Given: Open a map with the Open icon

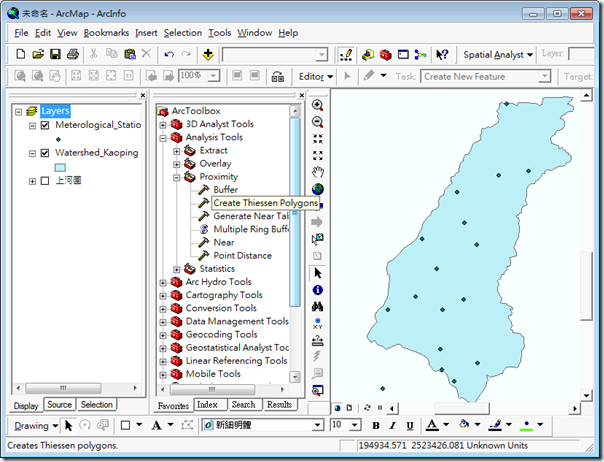Looking at the screenshot, I should pyautogui.click(x=38, y=54).
